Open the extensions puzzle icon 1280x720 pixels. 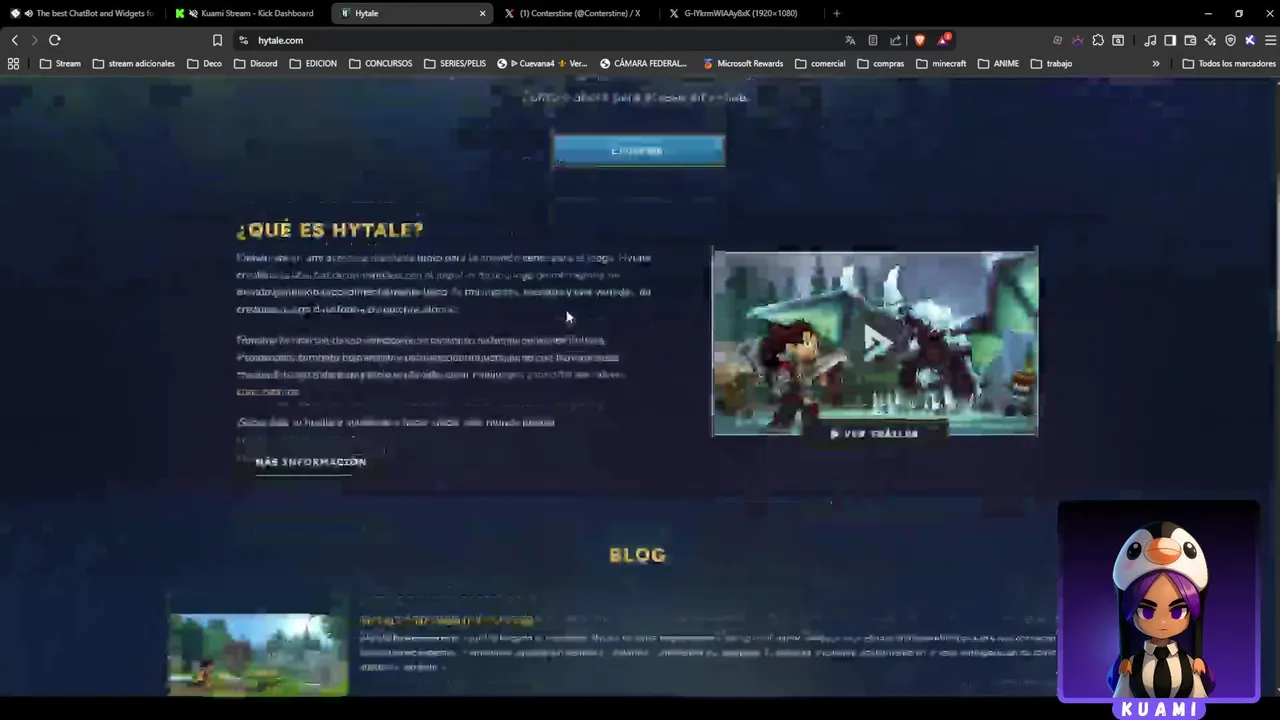[1098, 40]
